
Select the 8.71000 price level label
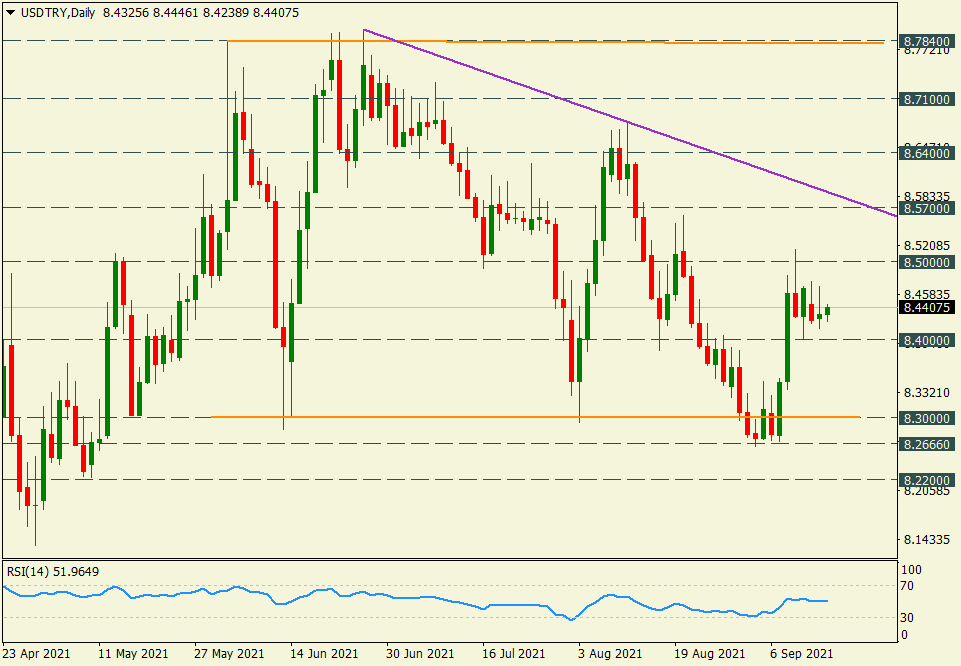927,99
